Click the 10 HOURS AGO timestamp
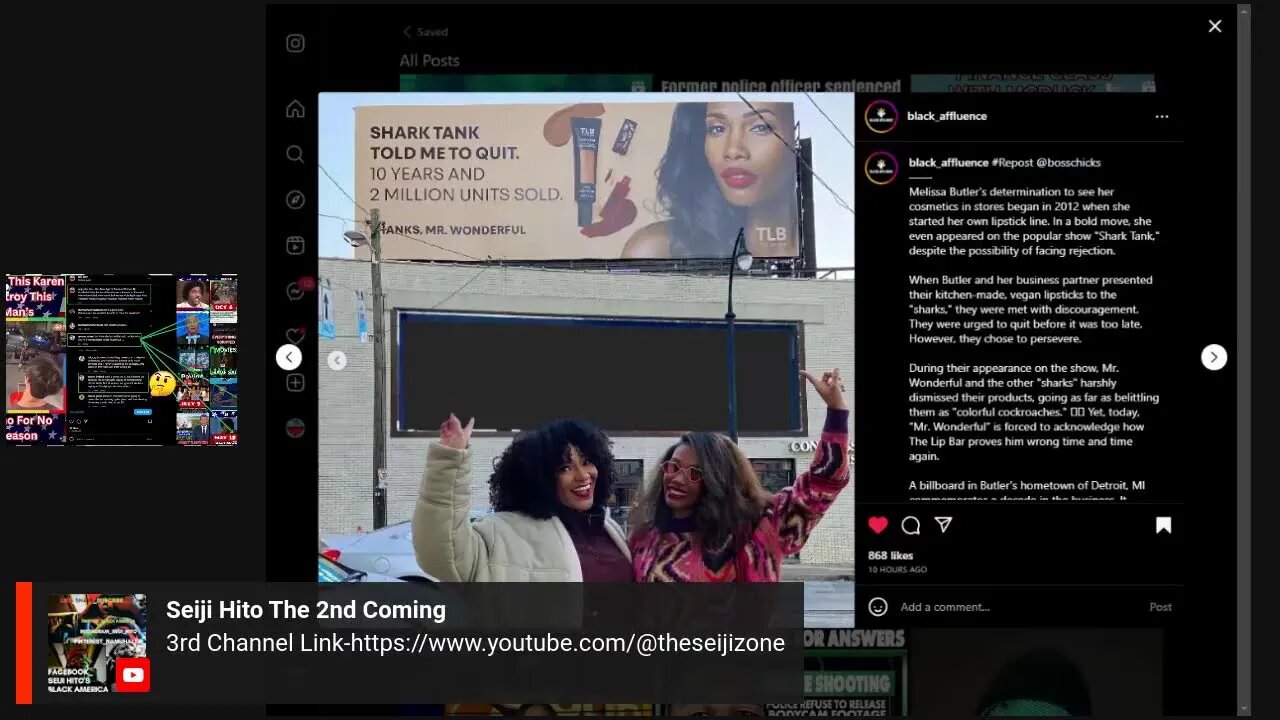The image size is (1280, 720). coord(897,570)
